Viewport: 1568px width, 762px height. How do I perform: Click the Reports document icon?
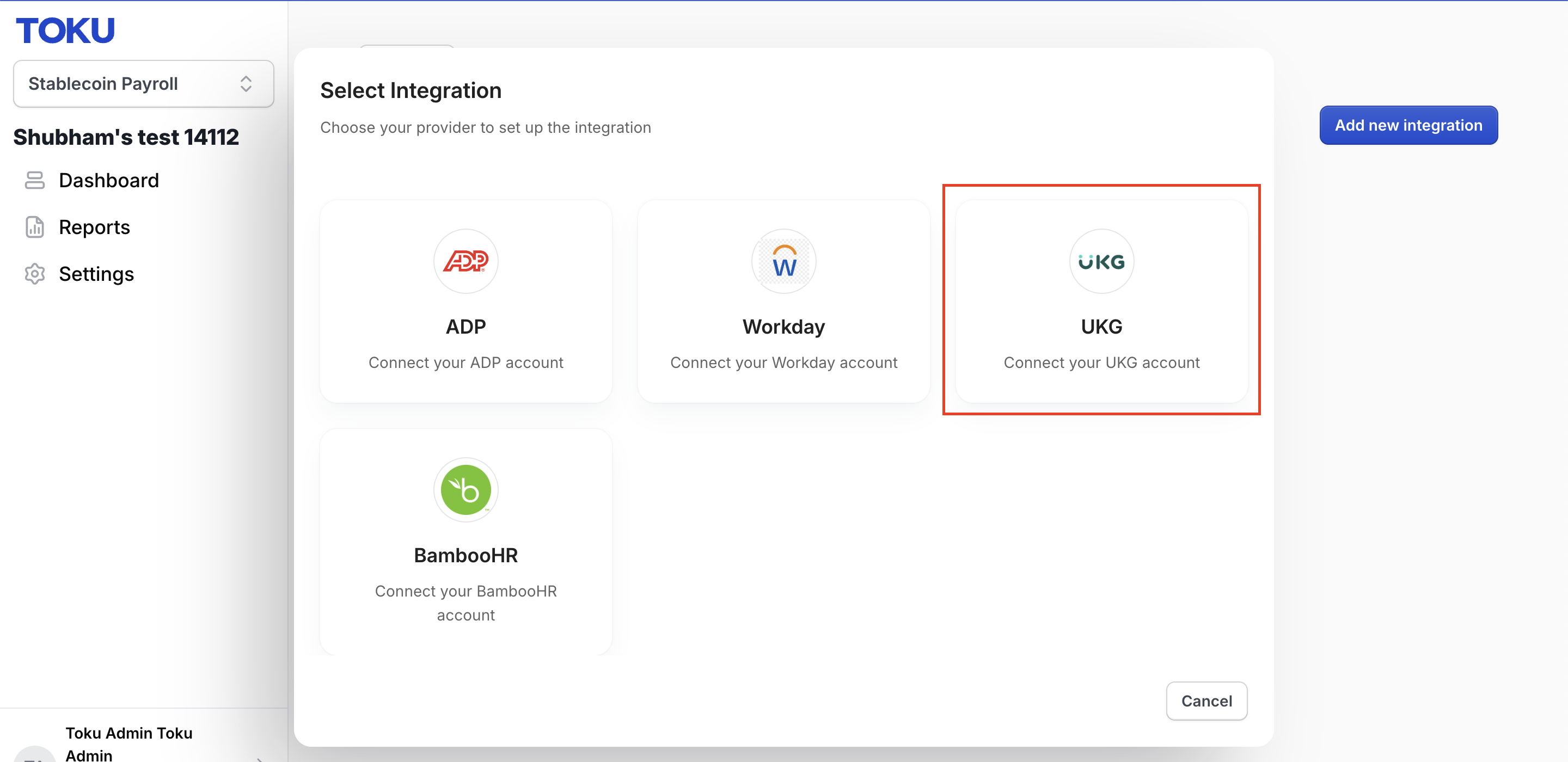click(x=35, y=227)
